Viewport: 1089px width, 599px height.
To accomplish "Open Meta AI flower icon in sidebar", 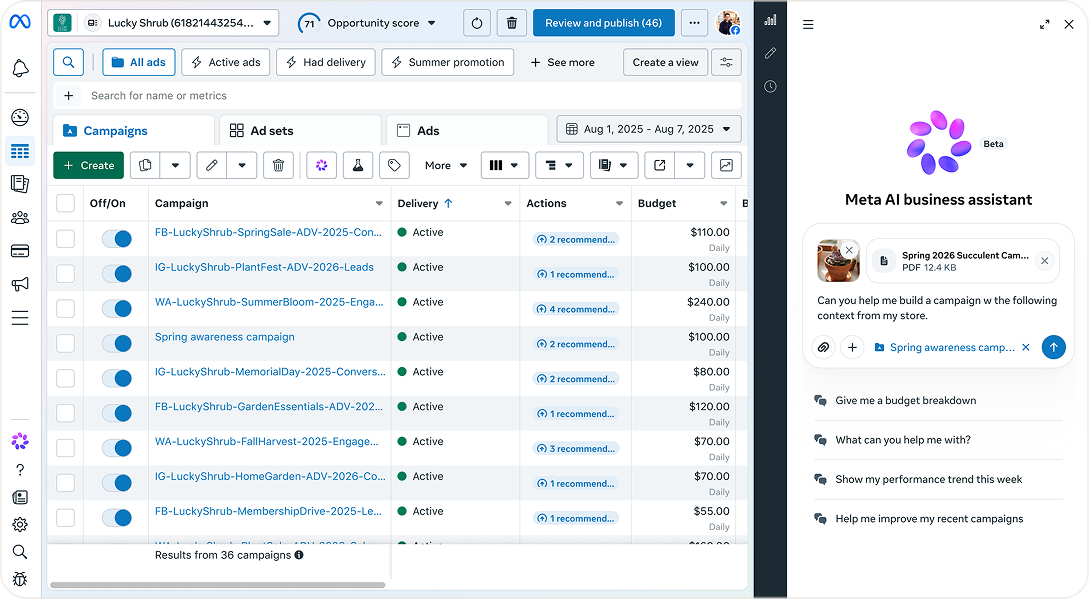I will coord(20,441).
